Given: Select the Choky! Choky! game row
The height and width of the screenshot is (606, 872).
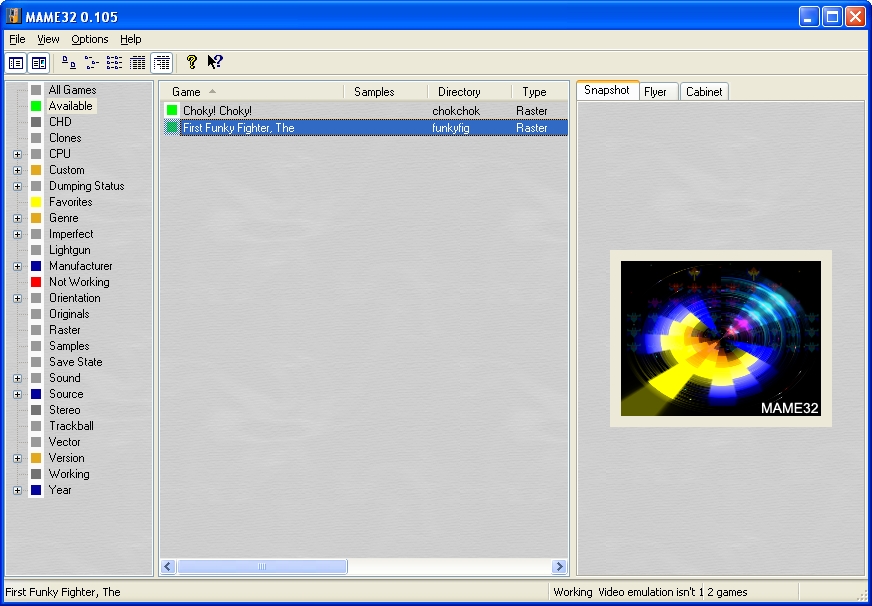Looking at the screenshot, I should click(x=365, y=111).
